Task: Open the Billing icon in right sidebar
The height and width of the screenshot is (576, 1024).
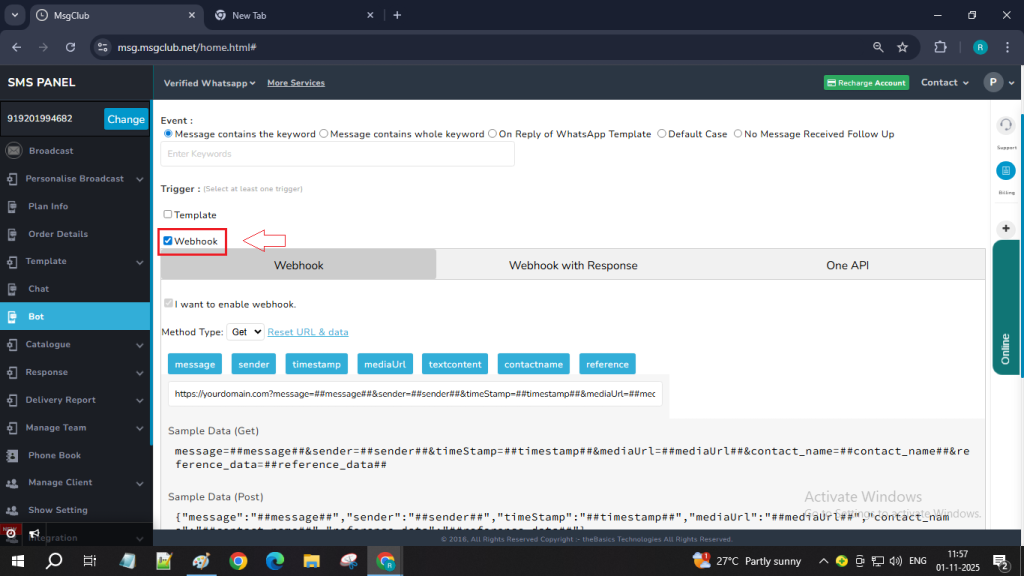Action: pos(1006,171)
